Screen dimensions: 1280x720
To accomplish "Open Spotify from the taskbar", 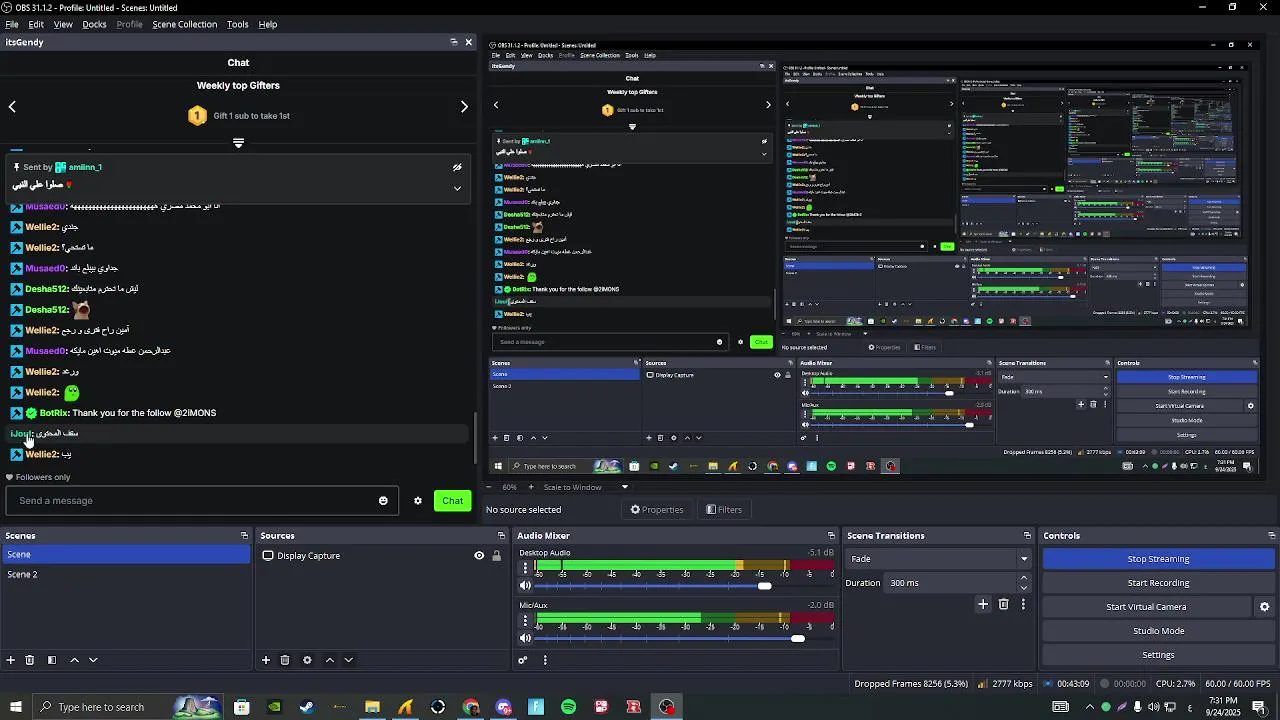I will tap(569, 707).
